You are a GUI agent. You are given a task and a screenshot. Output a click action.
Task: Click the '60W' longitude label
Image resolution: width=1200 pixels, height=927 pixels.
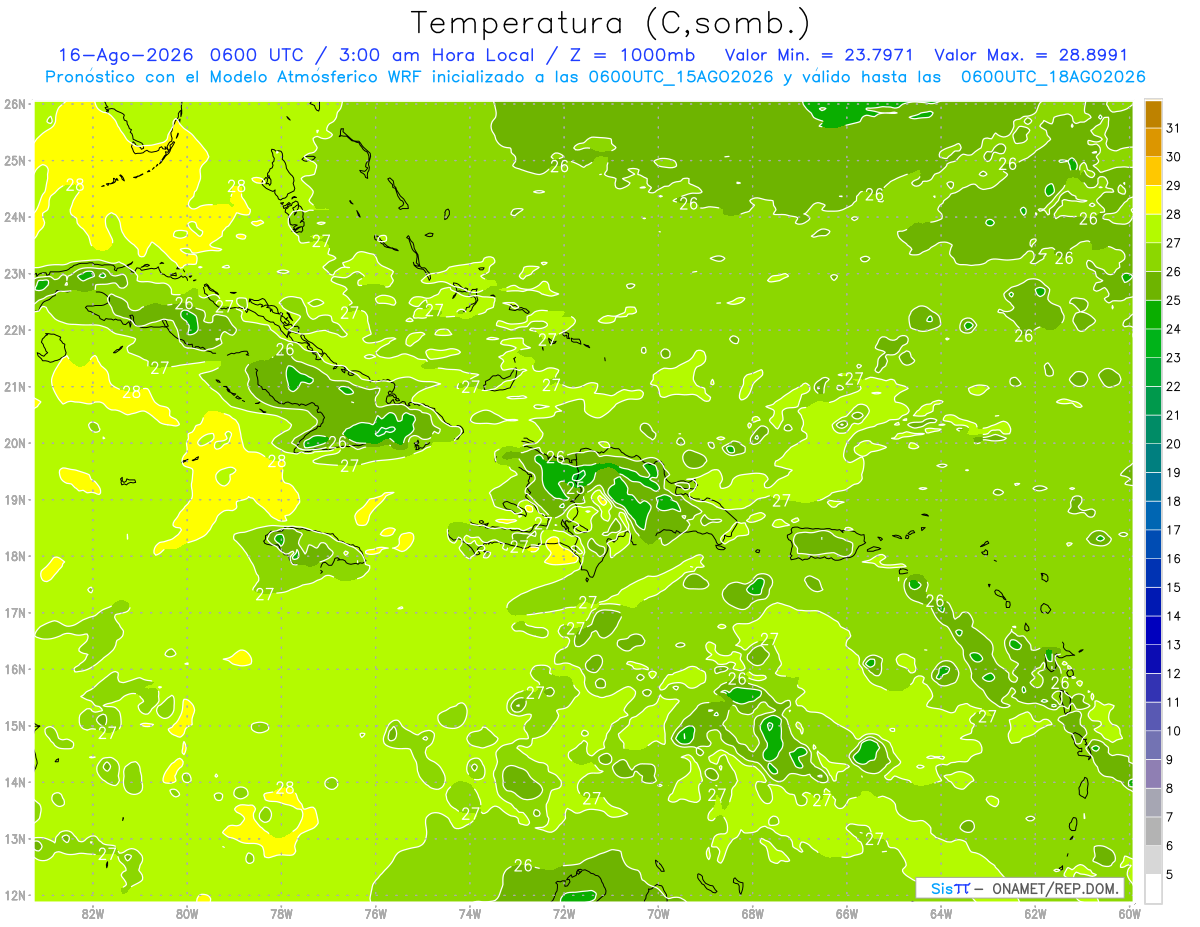(1129, 913)
